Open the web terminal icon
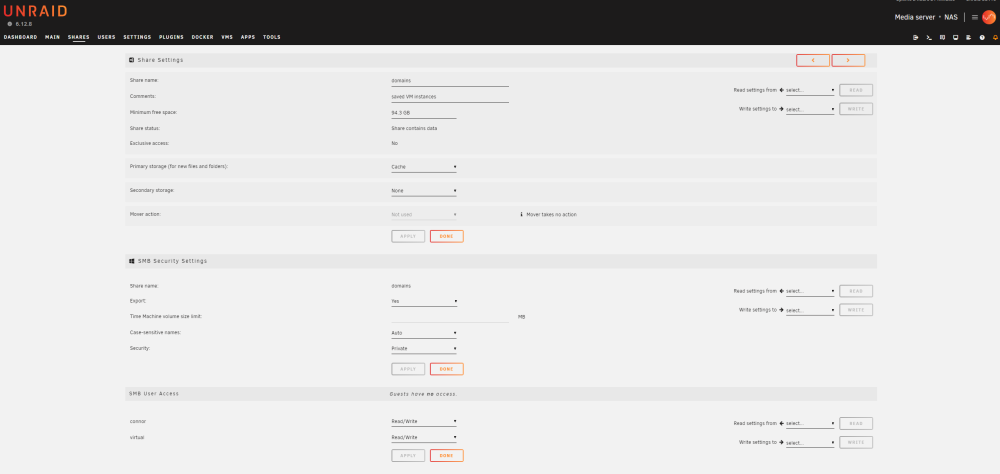1000x474 pixels. 929,38
